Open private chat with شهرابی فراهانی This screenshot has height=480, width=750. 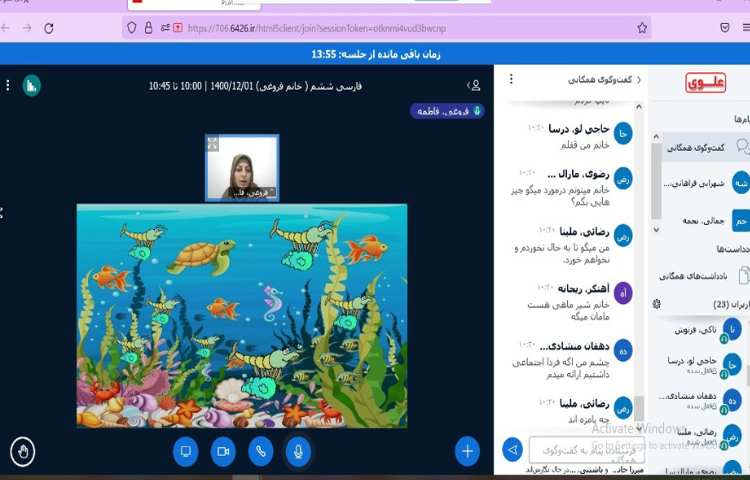[706, 183]
